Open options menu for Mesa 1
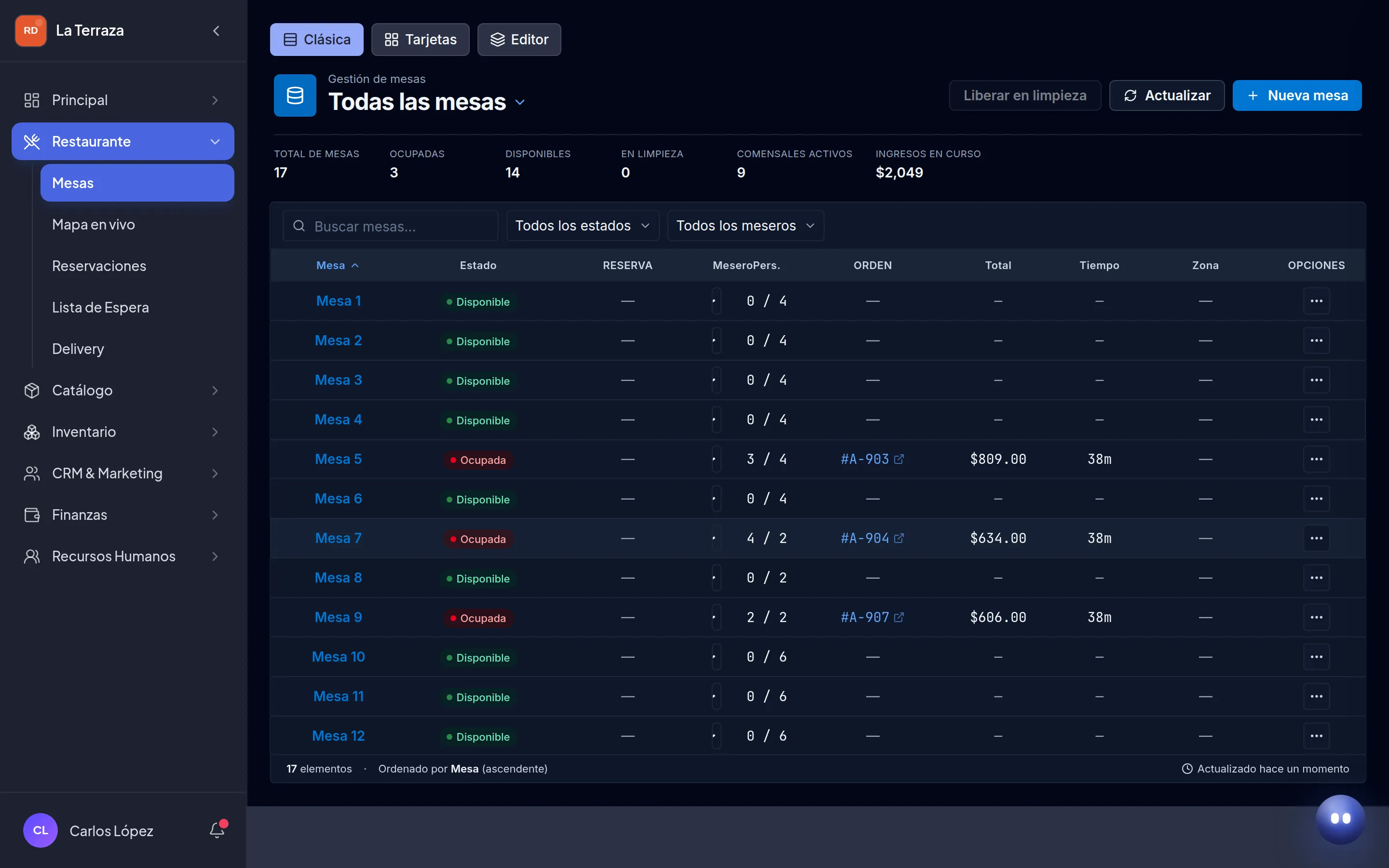 (x=1316, y=301)
